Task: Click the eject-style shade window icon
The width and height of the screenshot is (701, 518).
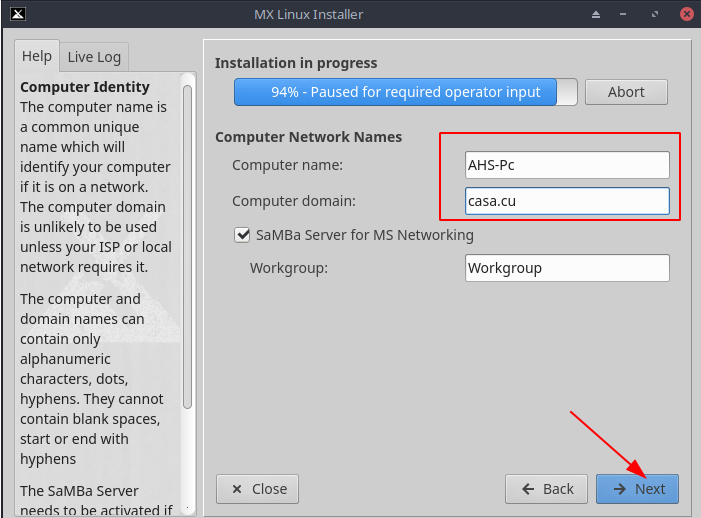Action: (x=595, y=14)
